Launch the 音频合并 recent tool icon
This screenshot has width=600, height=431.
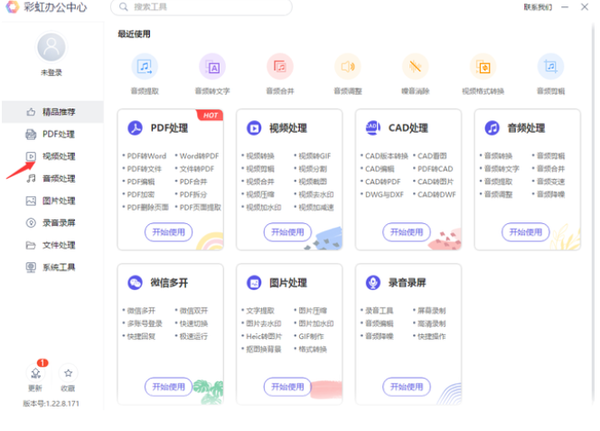pos(280,67)
